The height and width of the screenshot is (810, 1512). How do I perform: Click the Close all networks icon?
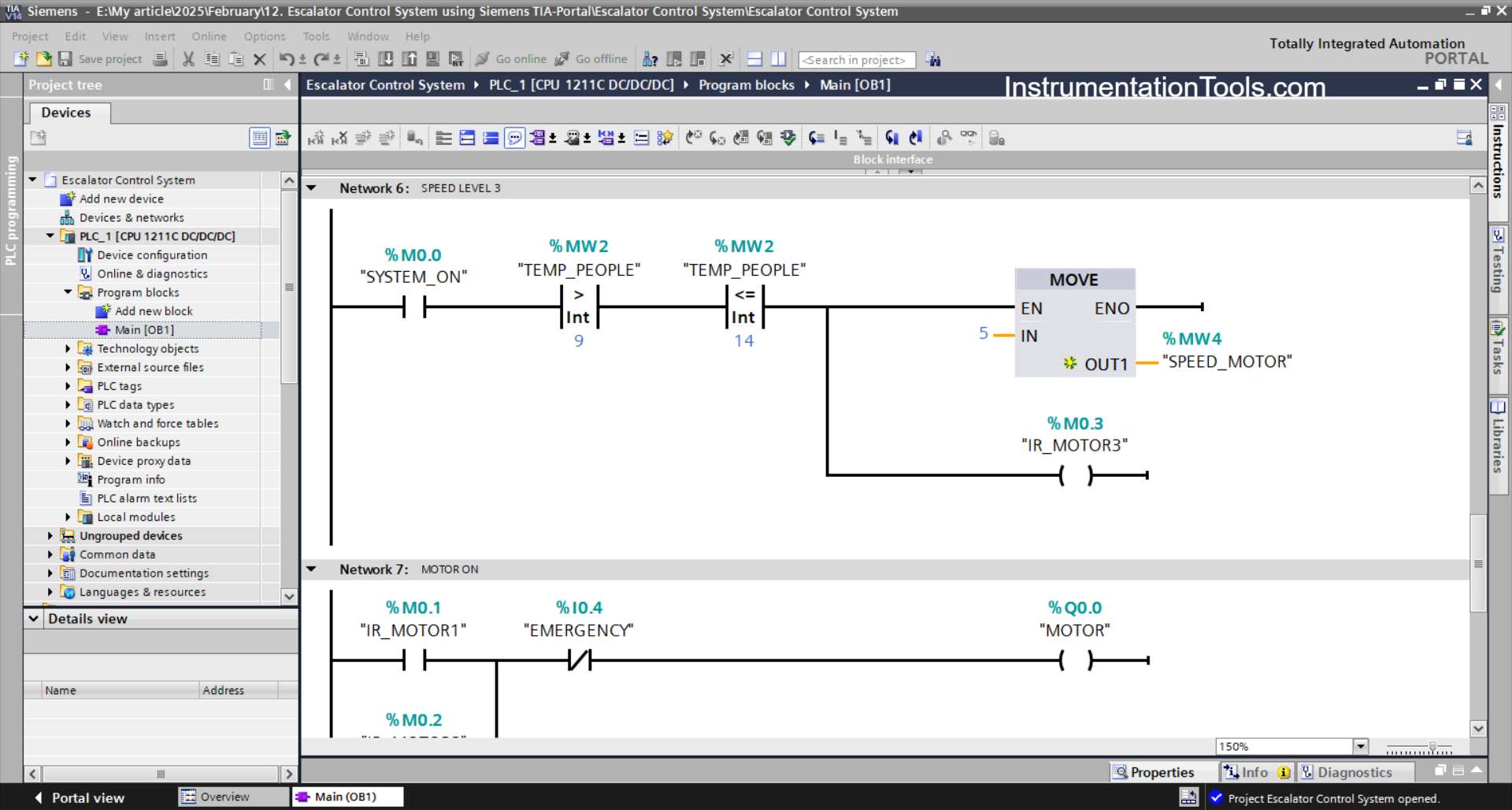tap(491, 138)
